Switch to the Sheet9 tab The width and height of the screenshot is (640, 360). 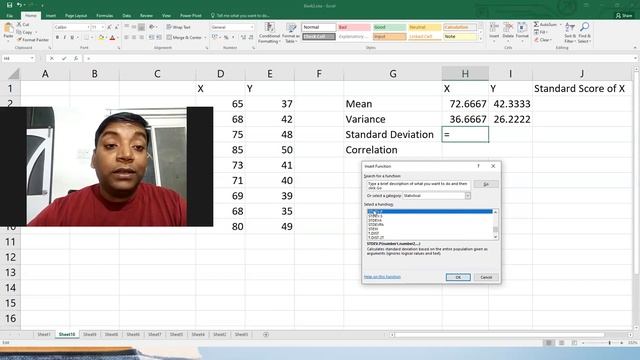click(89, 334)
